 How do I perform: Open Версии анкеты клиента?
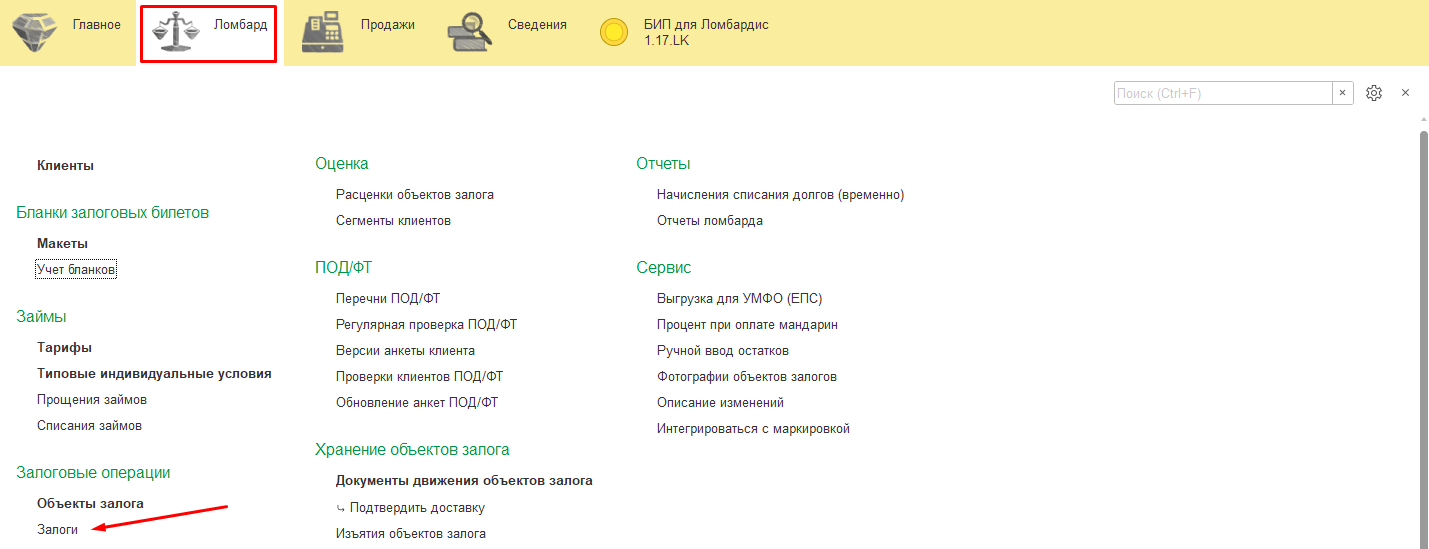tap(405, 350)
